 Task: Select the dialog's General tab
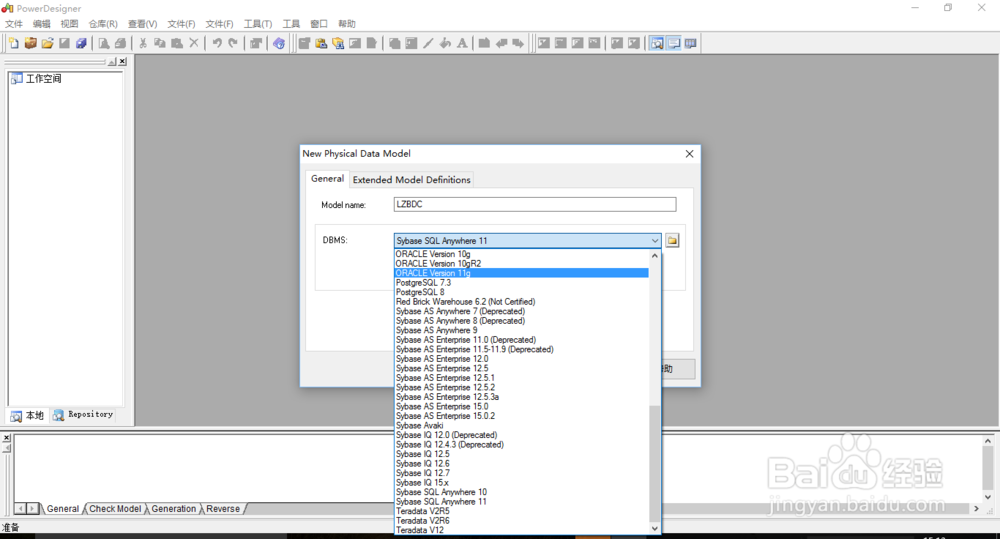[x=327, y=179]
